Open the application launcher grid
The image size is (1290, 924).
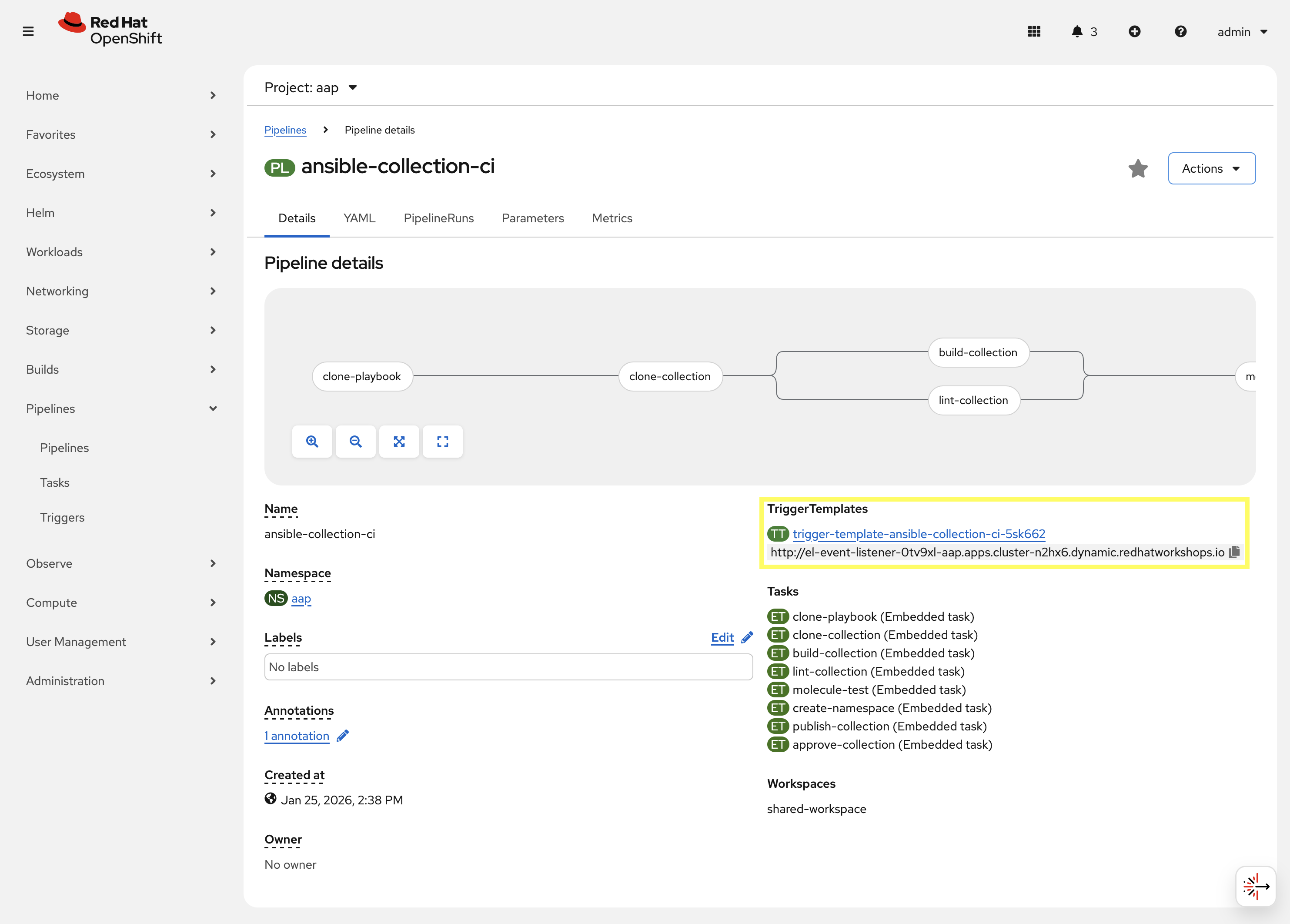[x=1035, y=31]
